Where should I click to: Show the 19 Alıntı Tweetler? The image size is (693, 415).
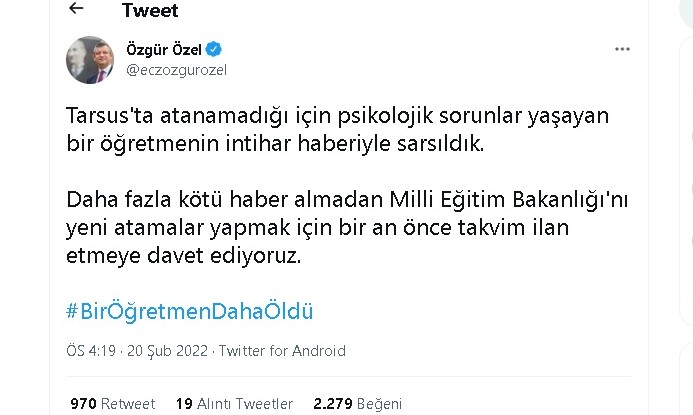click(x=234, y=404)
